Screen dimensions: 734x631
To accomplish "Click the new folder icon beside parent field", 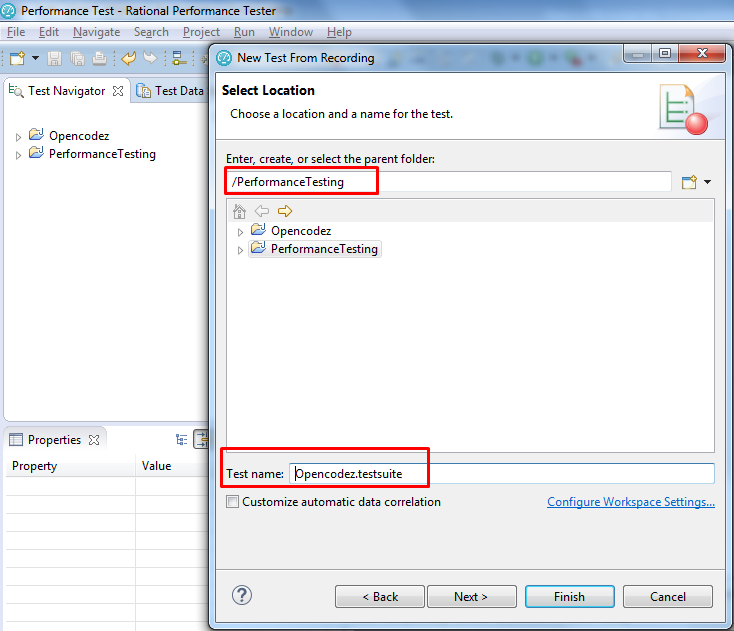I will pyautogui.click(x=689, y=182).
